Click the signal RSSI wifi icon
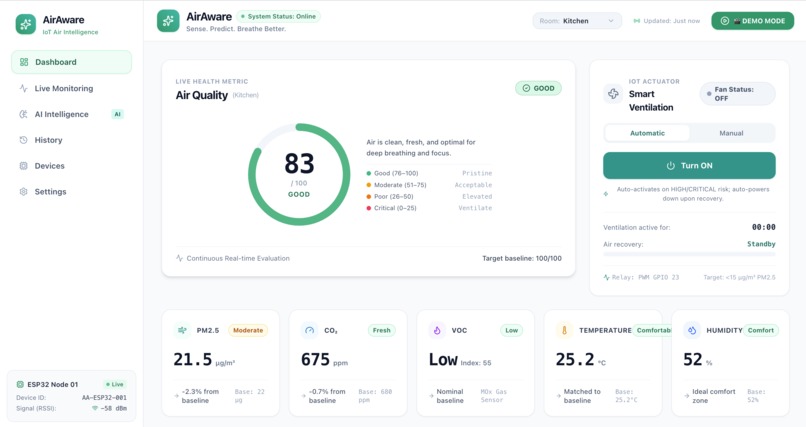The width and height of the screenshot is (806, 427). [95, 409]
